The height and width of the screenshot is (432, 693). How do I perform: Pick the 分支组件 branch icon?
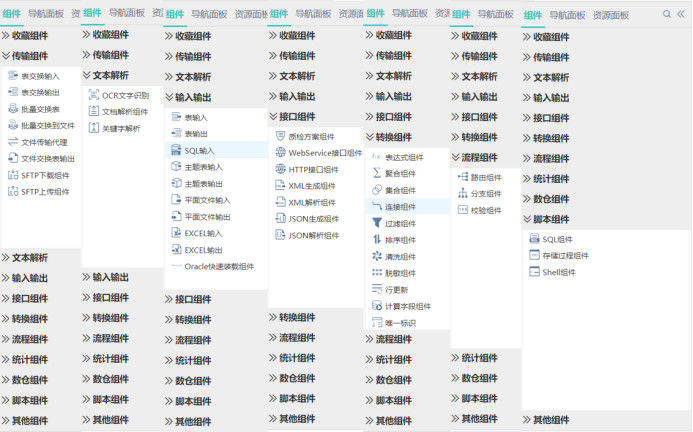[x=463, y=193]
